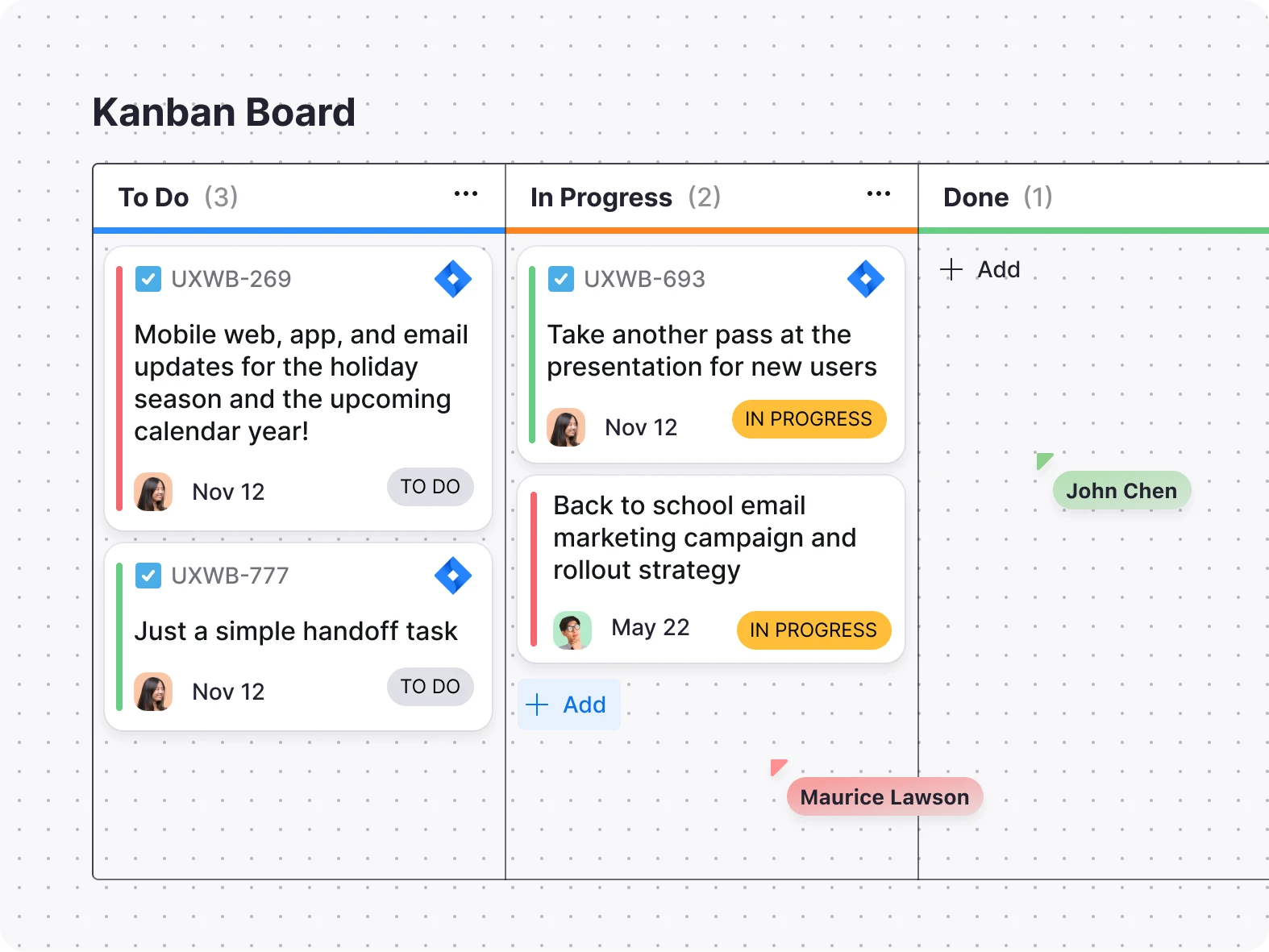This screenshot has width=1269, height=952.
Task: Click the plus icon next to Add in Done
Action: pyautogui.click(x=951, y=269)
